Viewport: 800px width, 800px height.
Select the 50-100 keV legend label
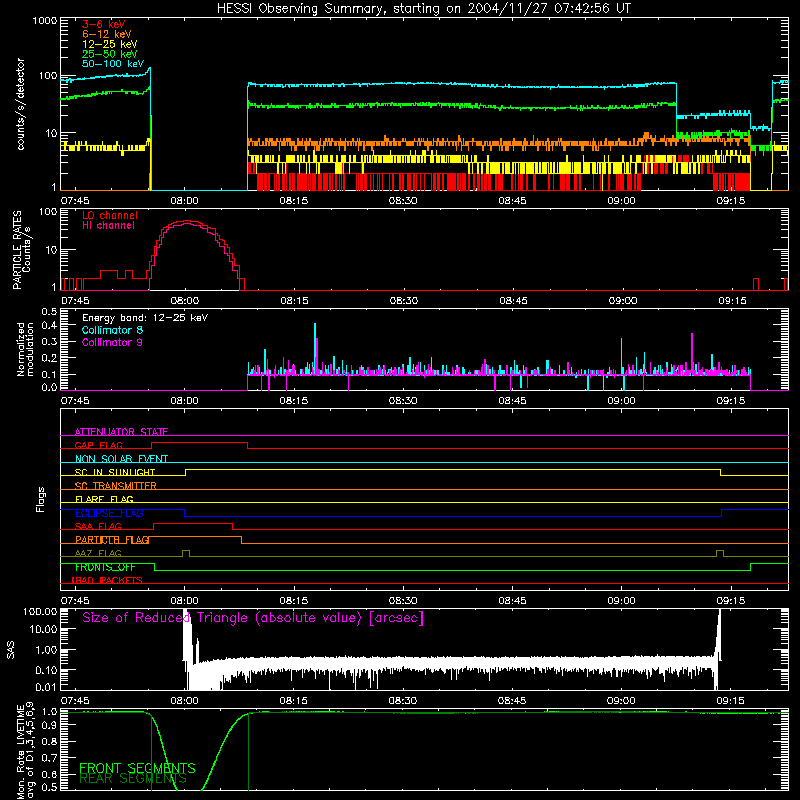[x=113, y=64]
